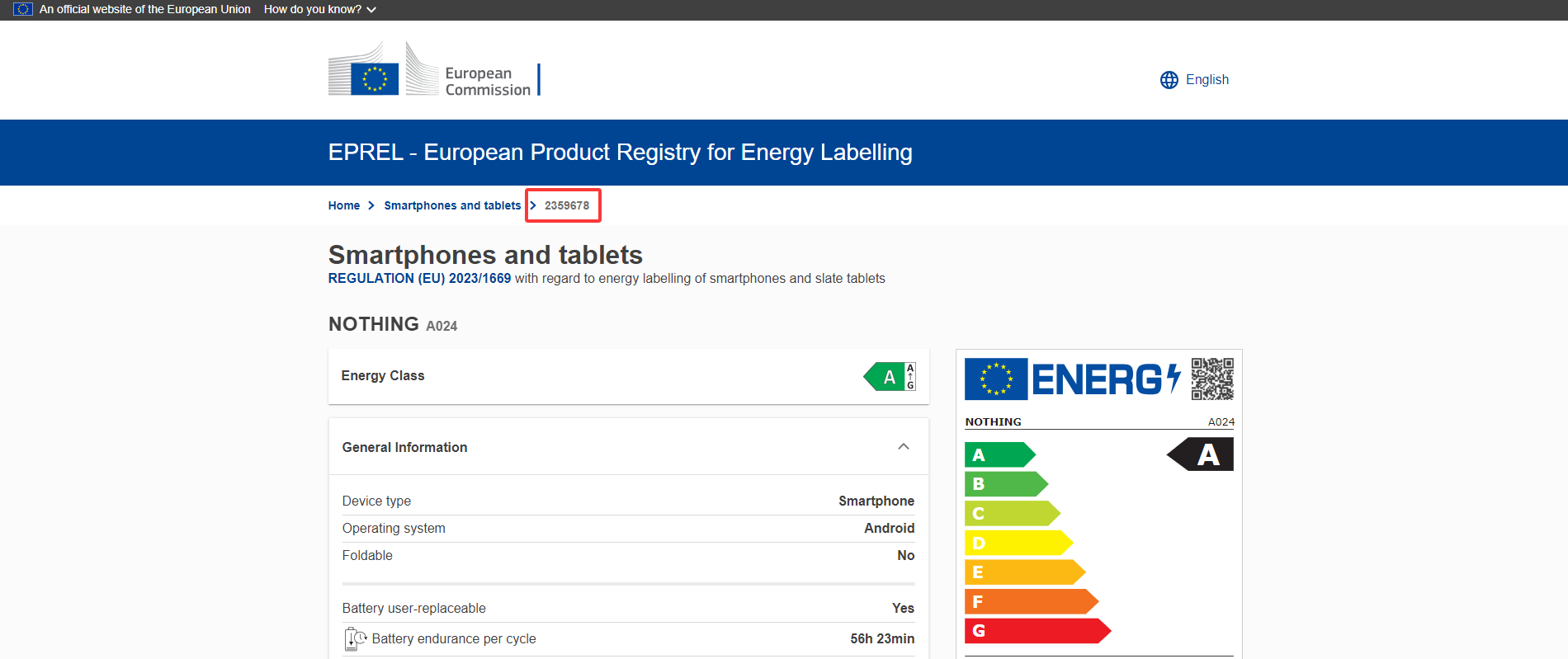Click the QR code on energy label

pos(1212,379)
